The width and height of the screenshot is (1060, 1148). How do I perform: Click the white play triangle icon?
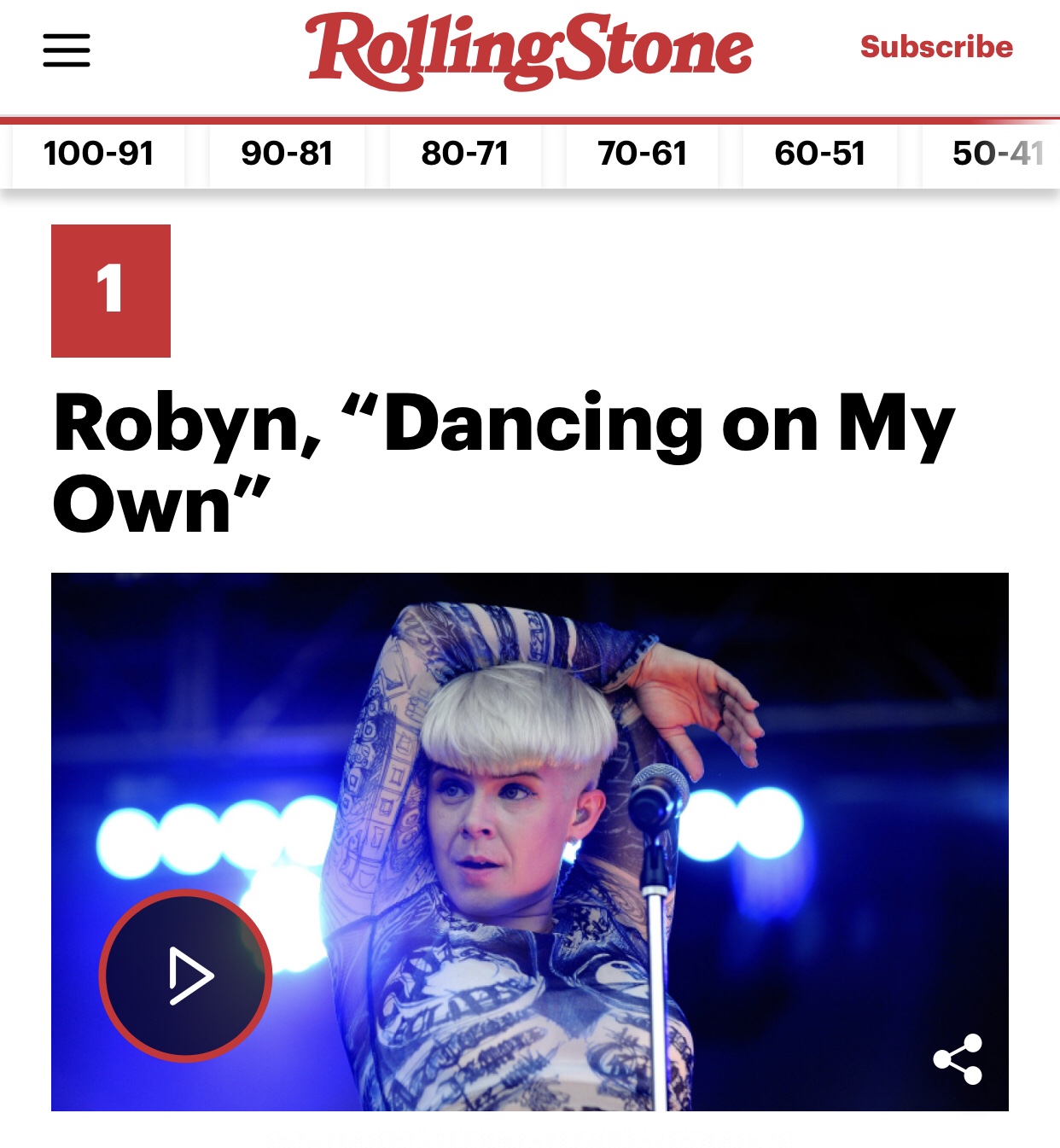pos(191,976)
